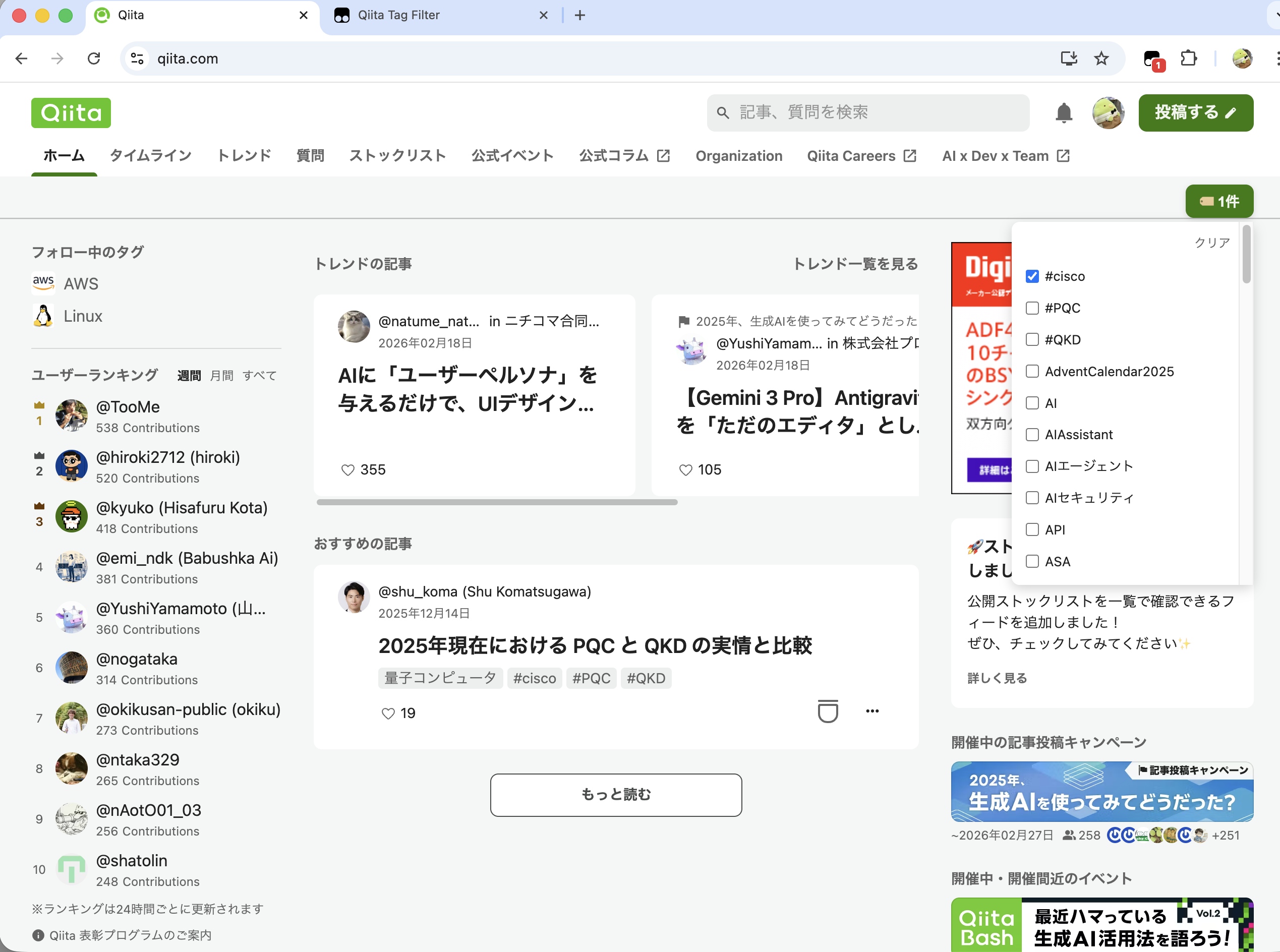The image size is (1280, 952).
Task: Click the AWS tag icon
Action: click(43, 283)
